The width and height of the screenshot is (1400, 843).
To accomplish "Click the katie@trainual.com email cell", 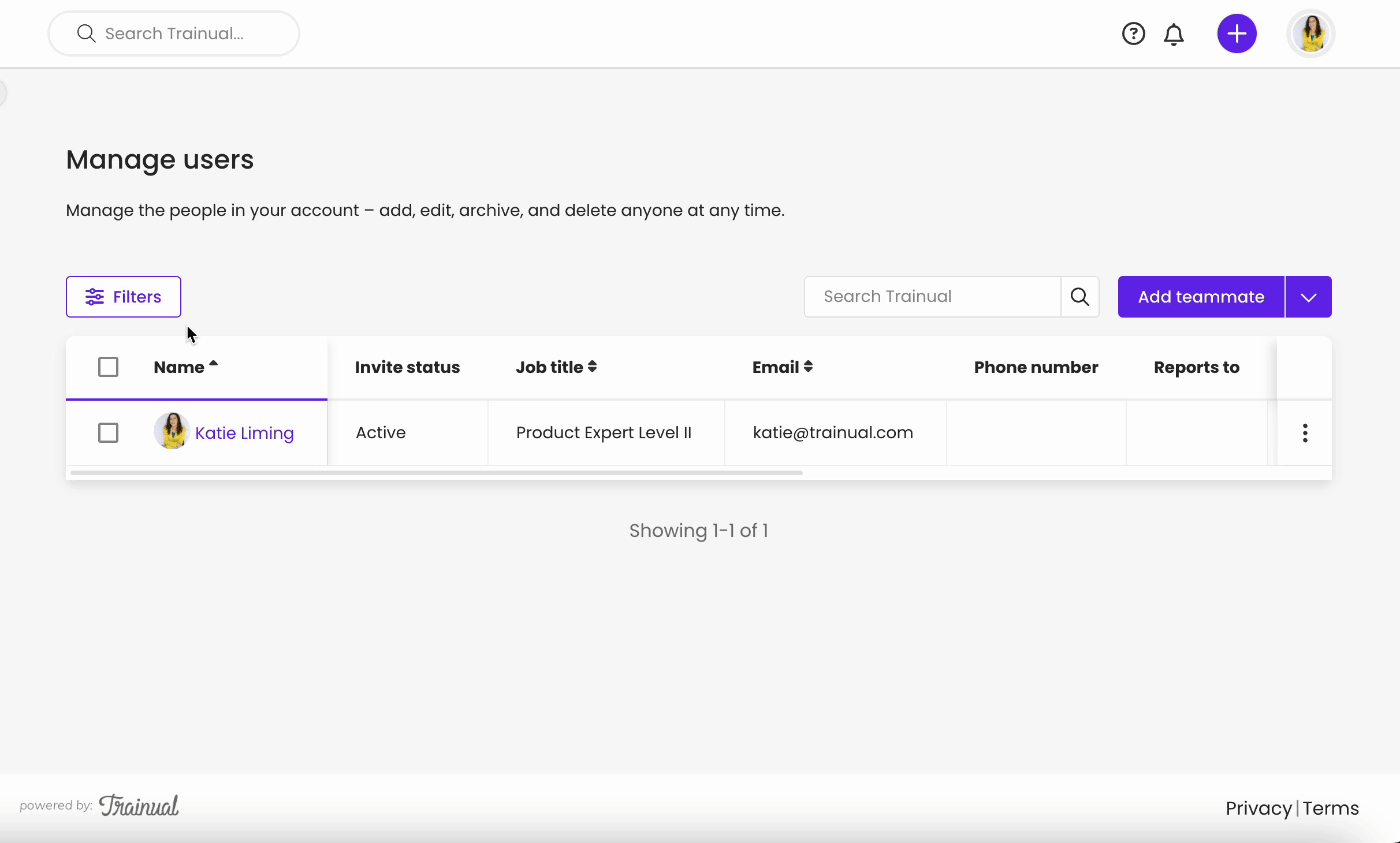I will point(836,433).
